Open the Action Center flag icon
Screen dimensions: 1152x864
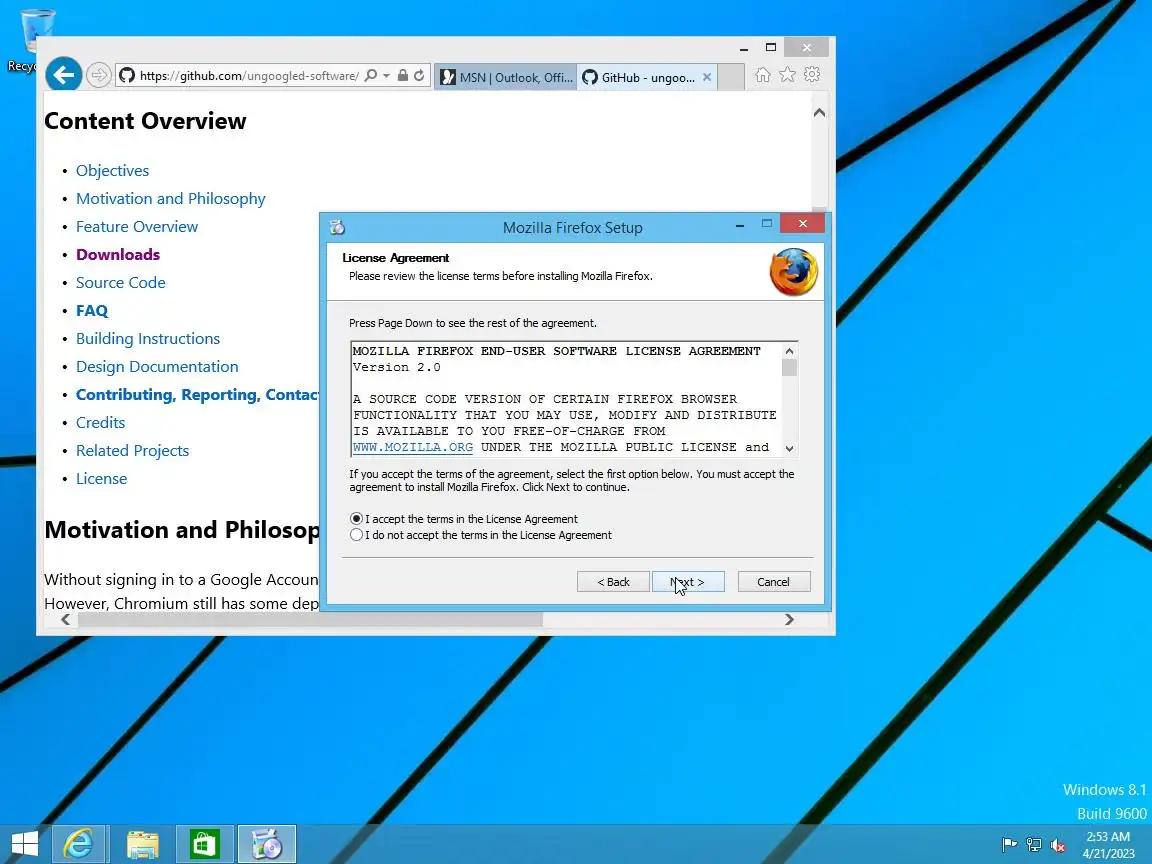tap(1009, 845)
